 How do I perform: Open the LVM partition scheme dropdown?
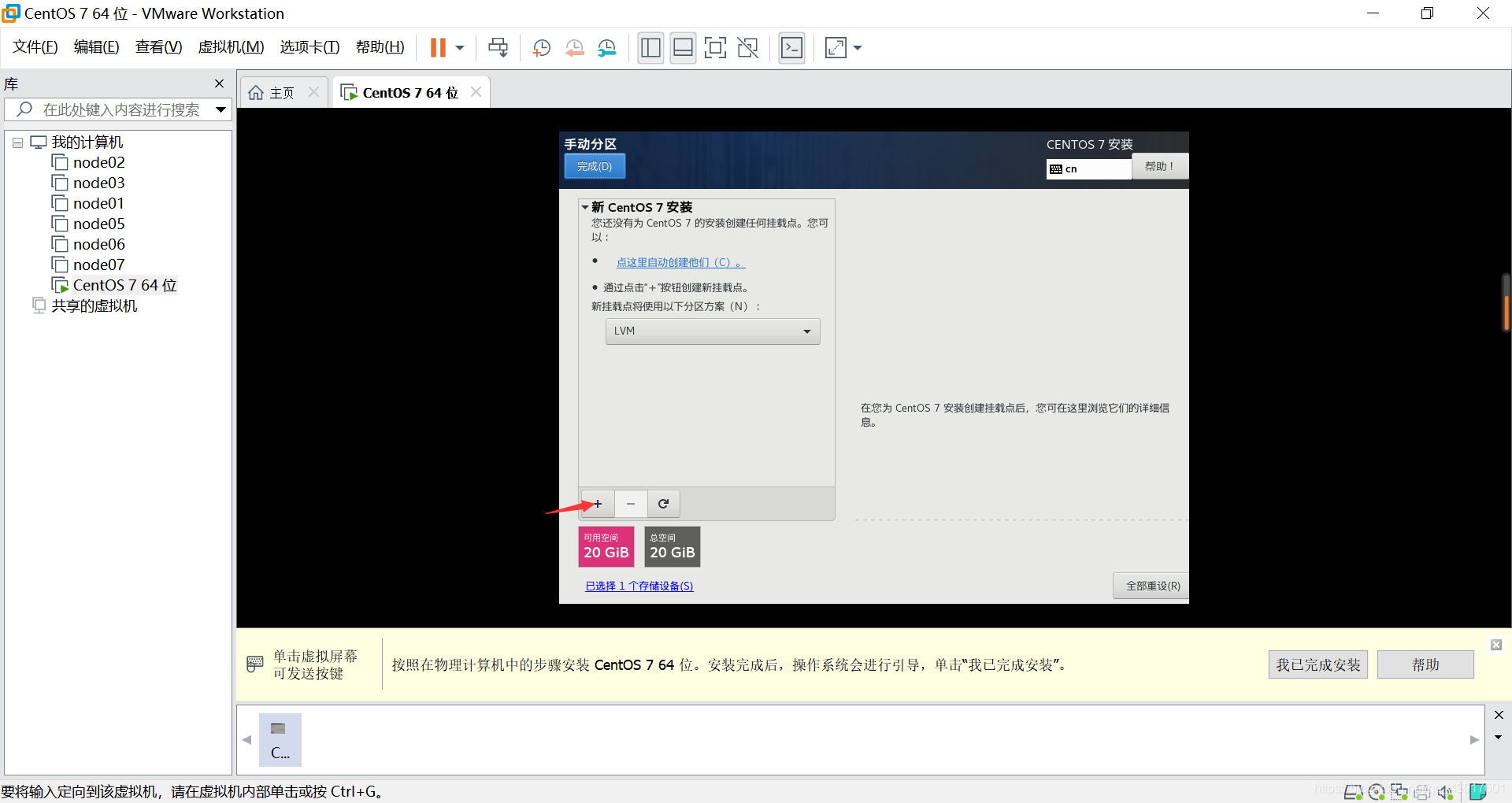point(713,331)
